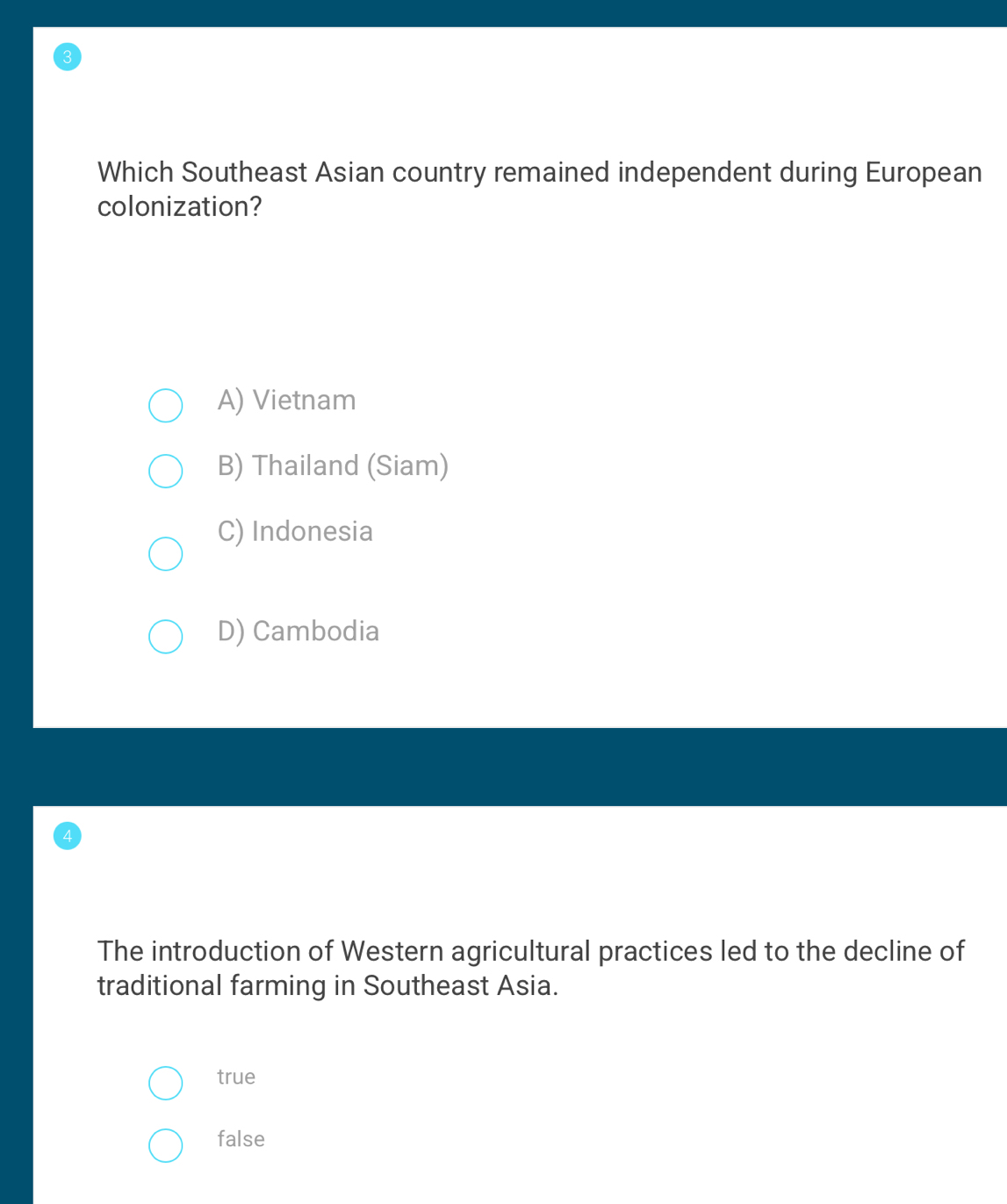Click the 'C) Indonesia' answer label
1007x1204 pixels.
click(295, 531)
